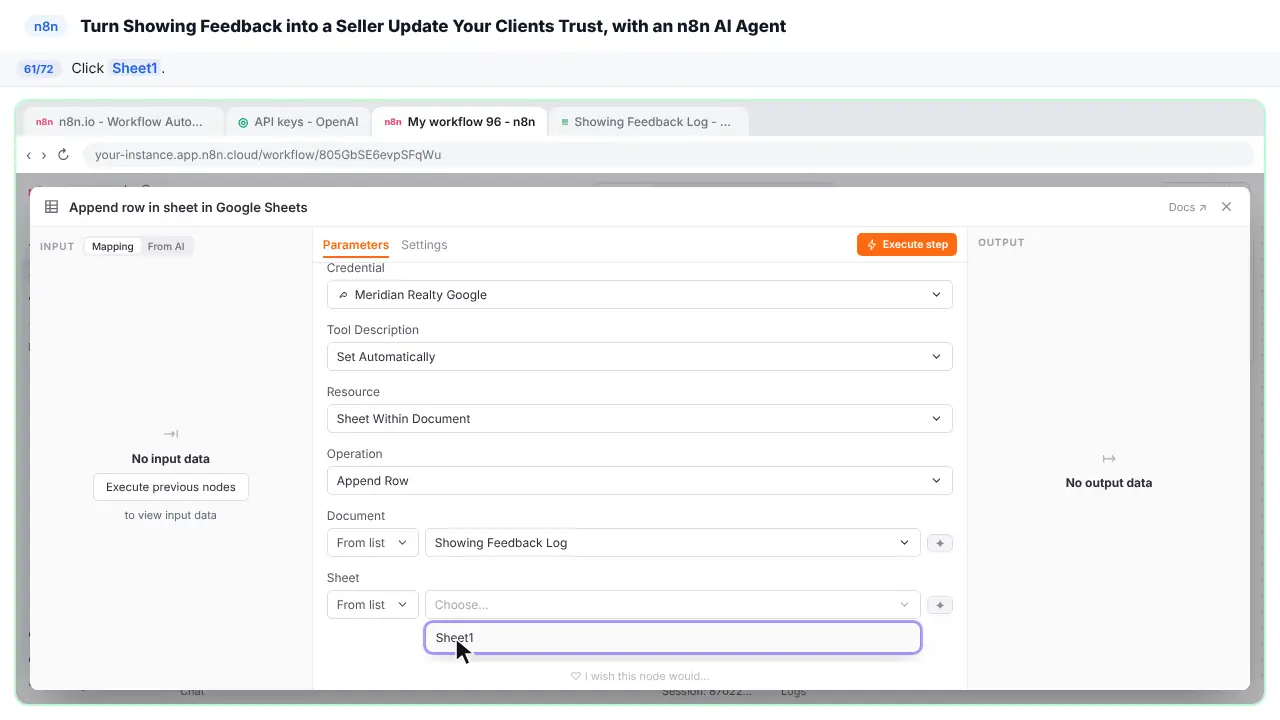Viewport: 1280px width, 720px height.
Task: Select Sheet1 from the sheet list
Action: 673,638
